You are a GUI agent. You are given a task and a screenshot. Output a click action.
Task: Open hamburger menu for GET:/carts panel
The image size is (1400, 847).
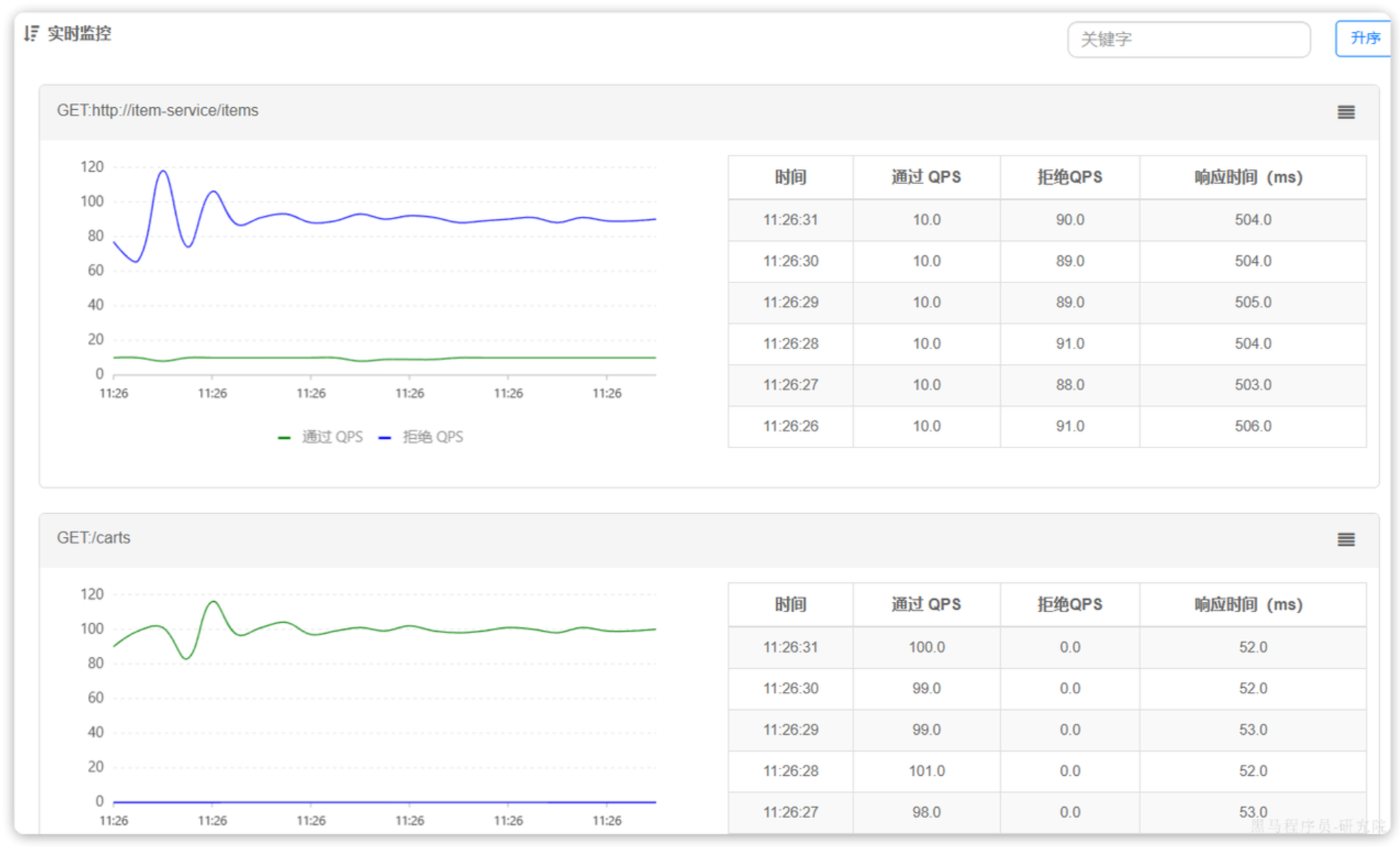point(1345,539)
